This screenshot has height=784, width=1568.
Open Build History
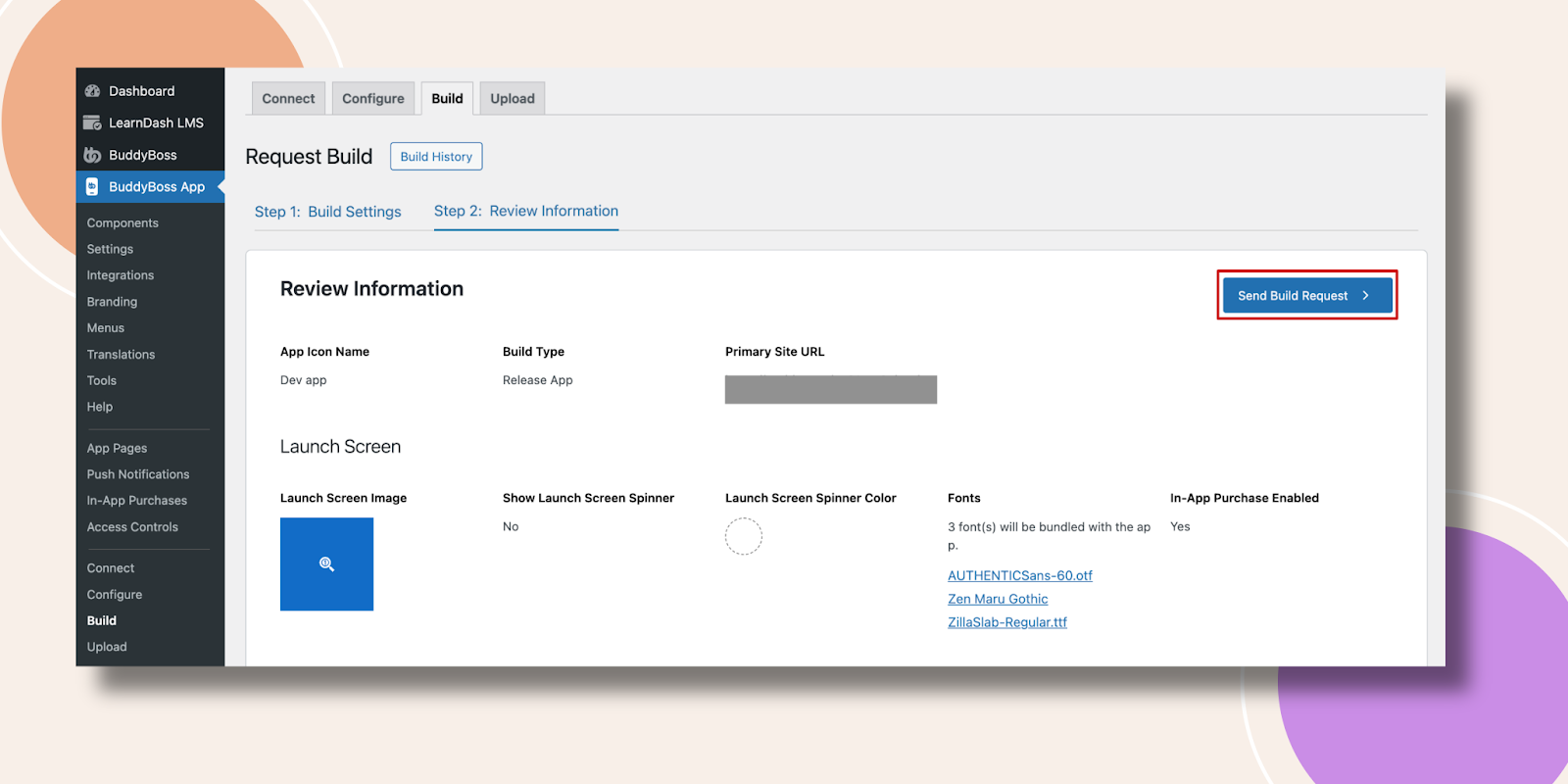[x=436, y=157]
